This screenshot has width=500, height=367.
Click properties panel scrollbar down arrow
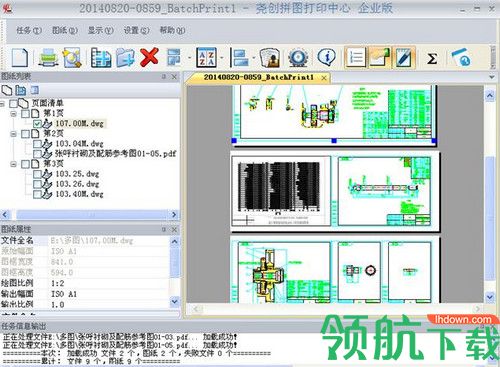point(174,302)
